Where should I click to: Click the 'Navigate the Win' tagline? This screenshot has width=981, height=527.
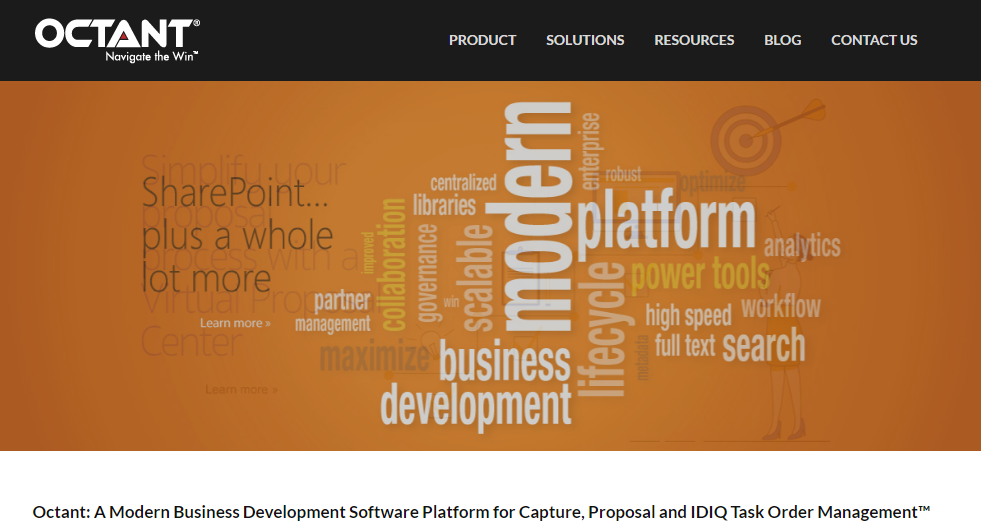coord(151,56)
